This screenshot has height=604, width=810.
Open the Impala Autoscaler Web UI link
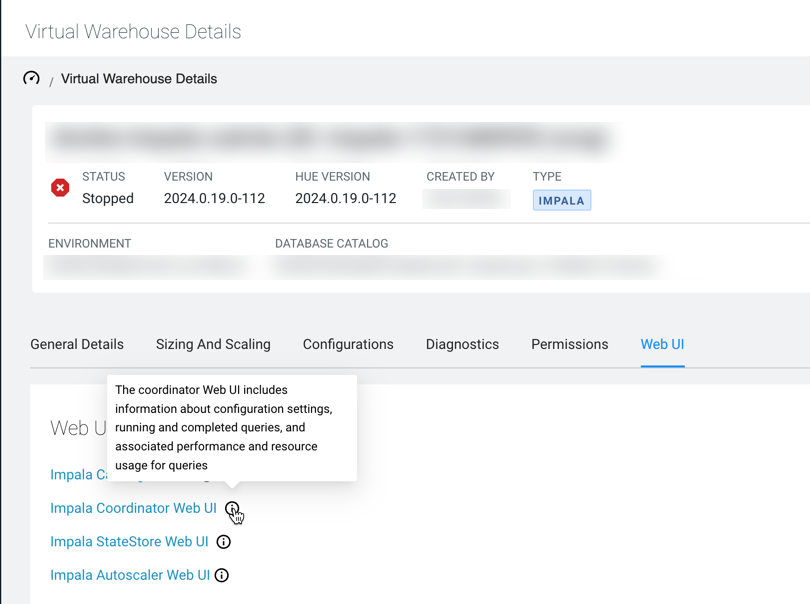tap(130, 575)
